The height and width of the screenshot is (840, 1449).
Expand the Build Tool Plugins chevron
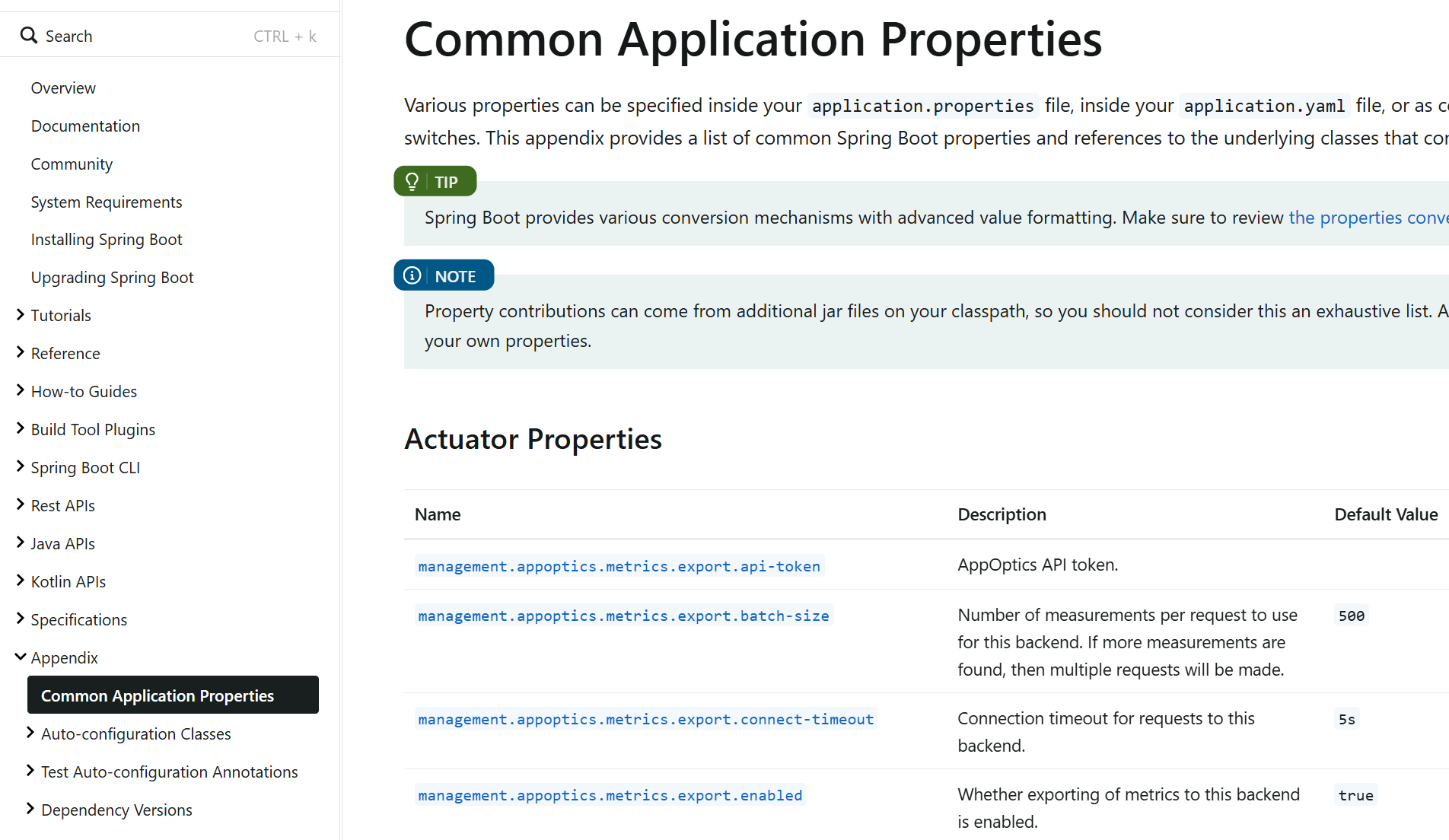pyautogui.click(x=21, y=428)
